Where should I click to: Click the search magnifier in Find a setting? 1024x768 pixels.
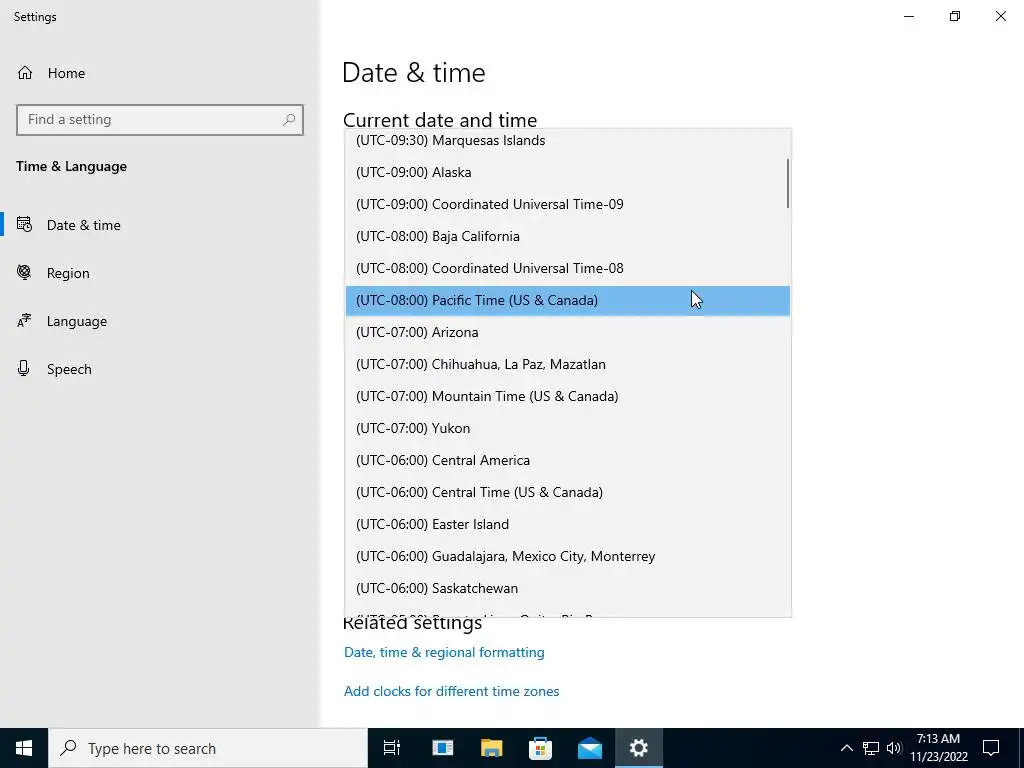click(x=289, y=120)
